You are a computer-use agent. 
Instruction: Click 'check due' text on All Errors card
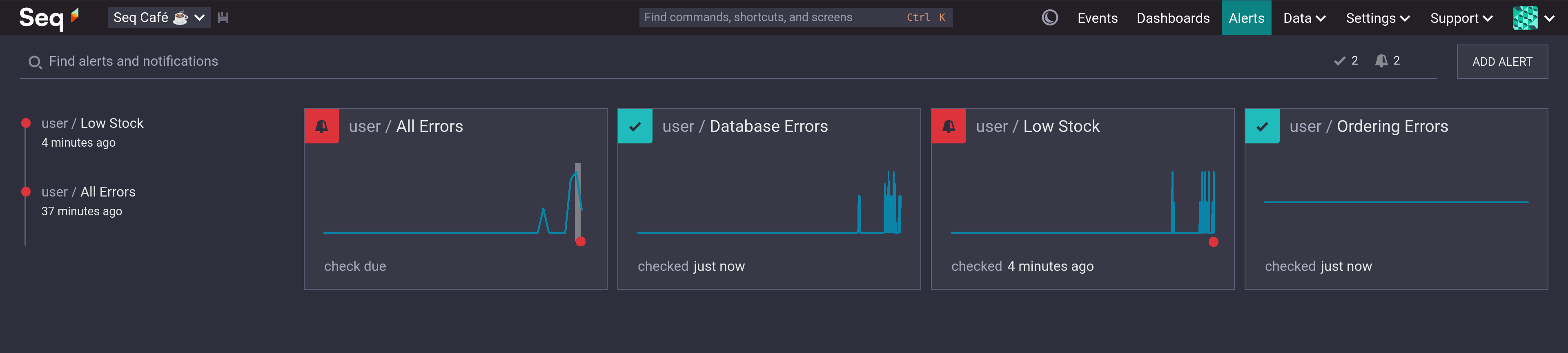click(x=355, y=266)
